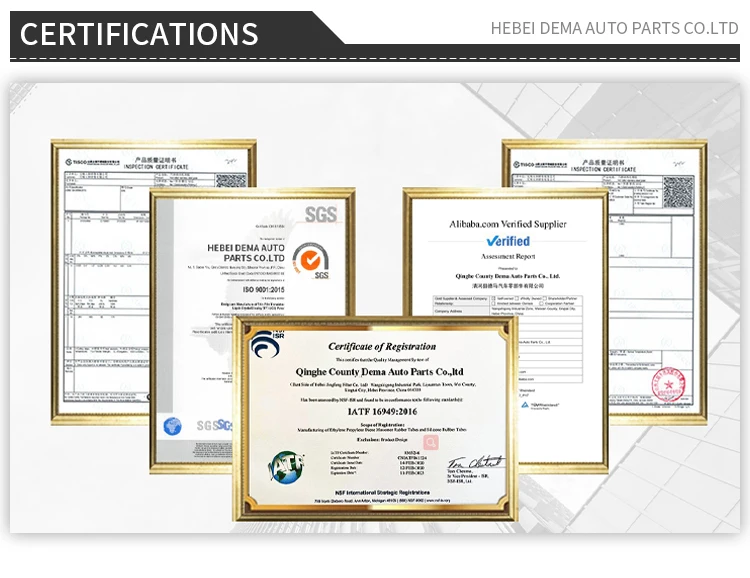Select the CERTIFICATIONS header tab
This screenshot has width=750, height=578.
pyautogui.click(x=140, y=33)
